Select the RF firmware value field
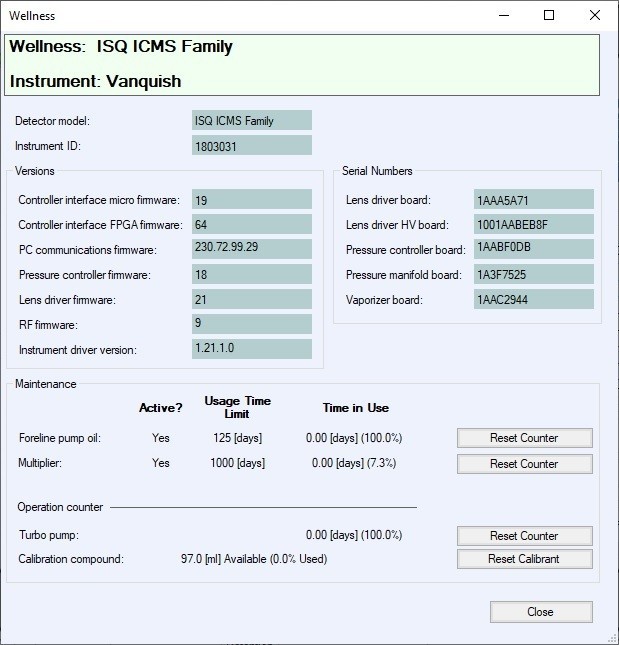The image size is (619, 645). [x=251, y=324]
